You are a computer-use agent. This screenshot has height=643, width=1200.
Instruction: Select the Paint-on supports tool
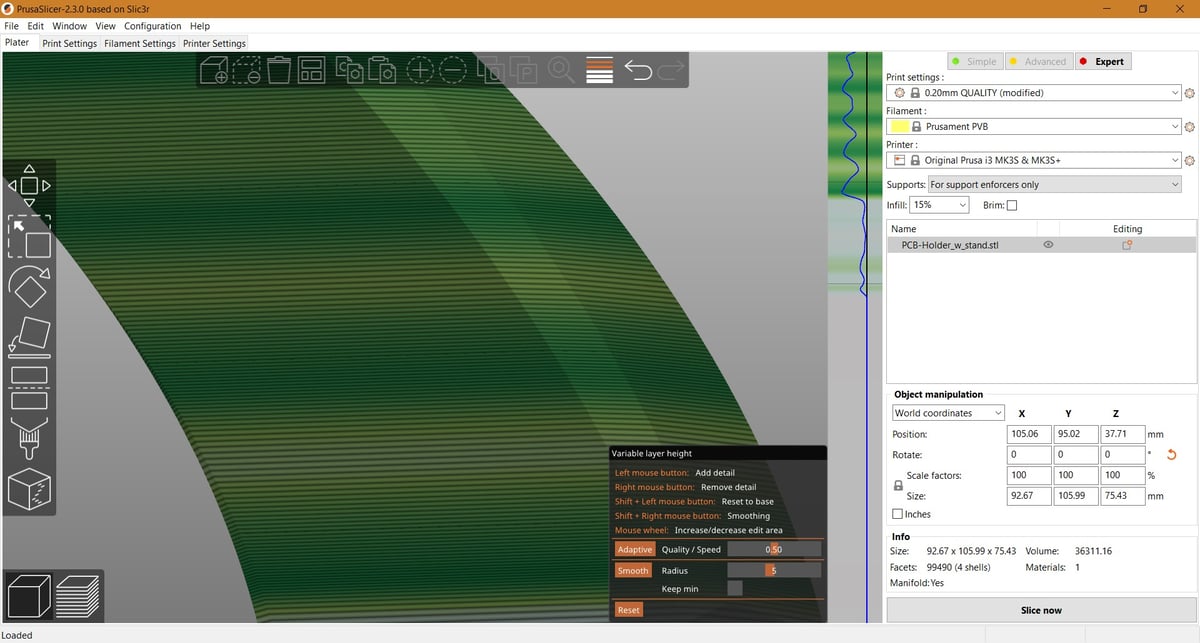point(29,439)
